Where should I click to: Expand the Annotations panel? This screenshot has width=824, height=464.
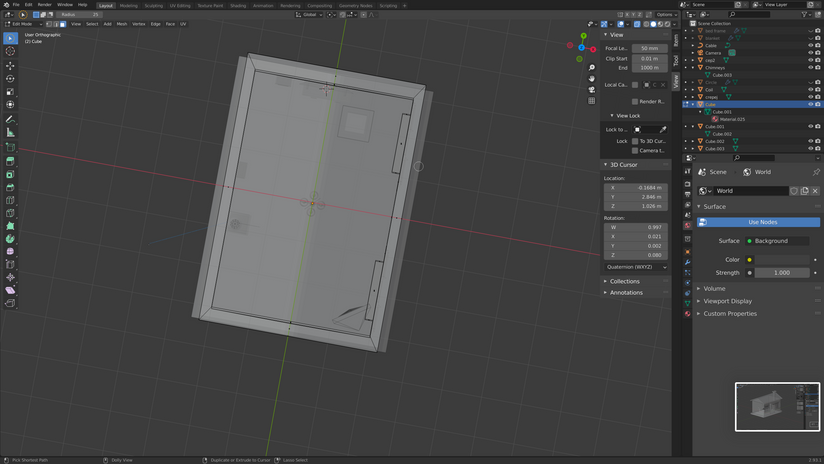(x=626, y=292)
